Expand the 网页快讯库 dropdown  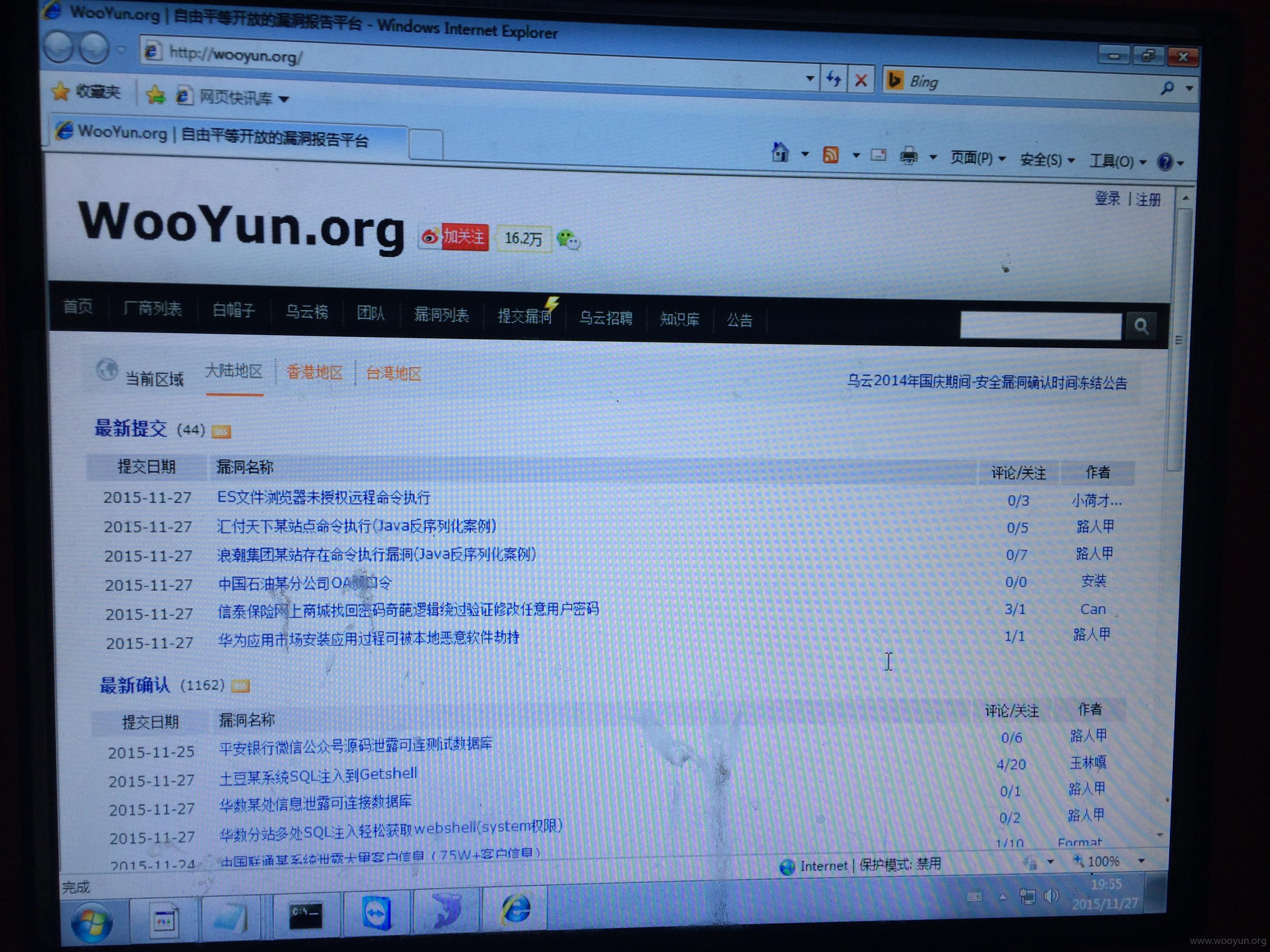coord(283,99)
